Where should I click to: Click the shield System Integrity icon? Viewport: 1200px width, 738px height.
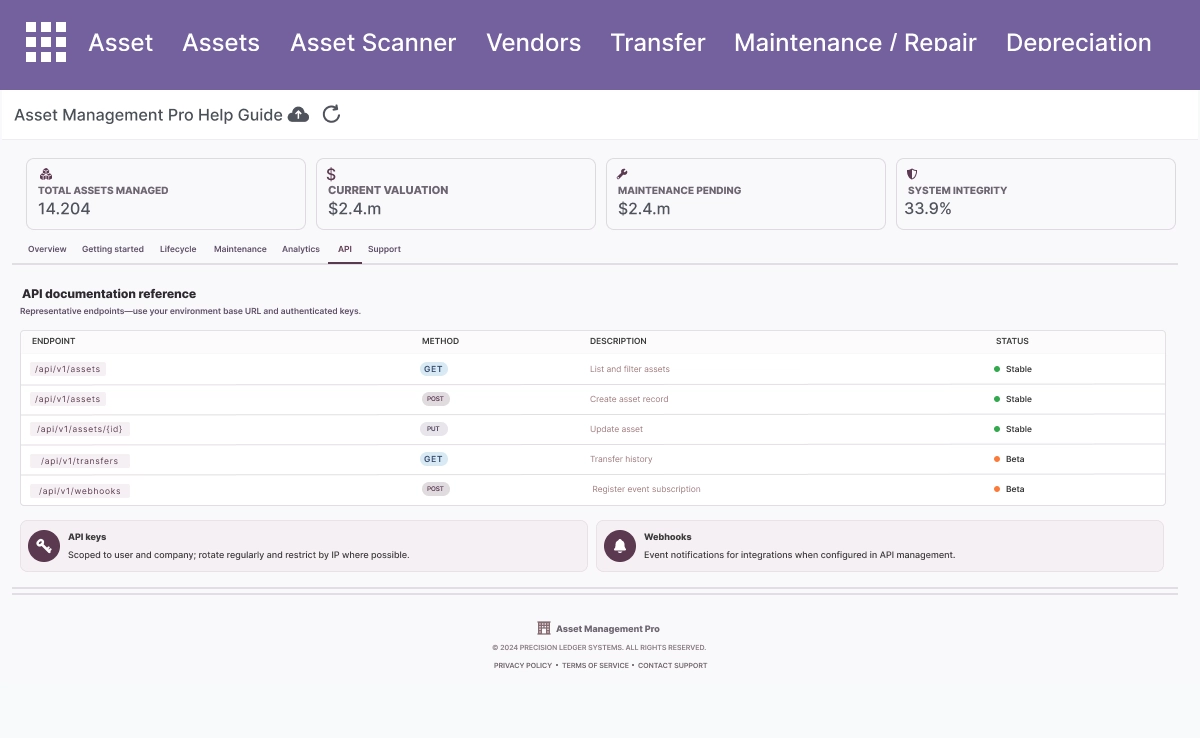[912, 174]
